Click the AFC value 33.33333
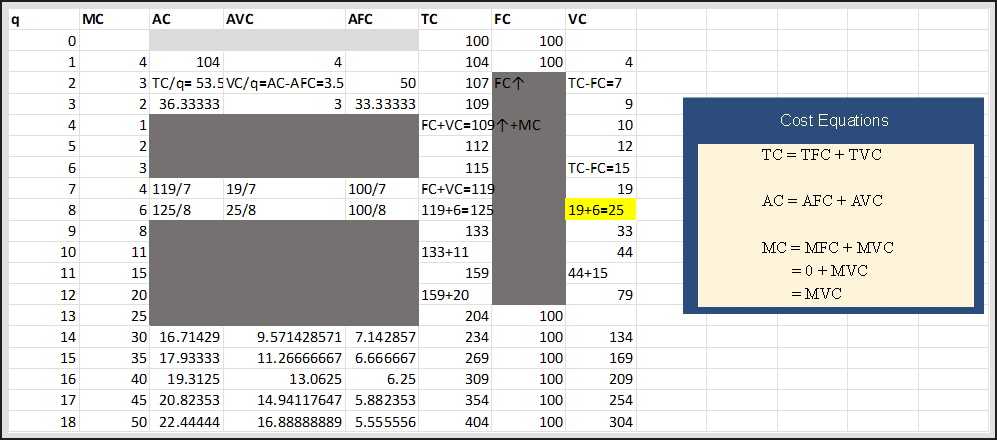 [x=382, y=104]
